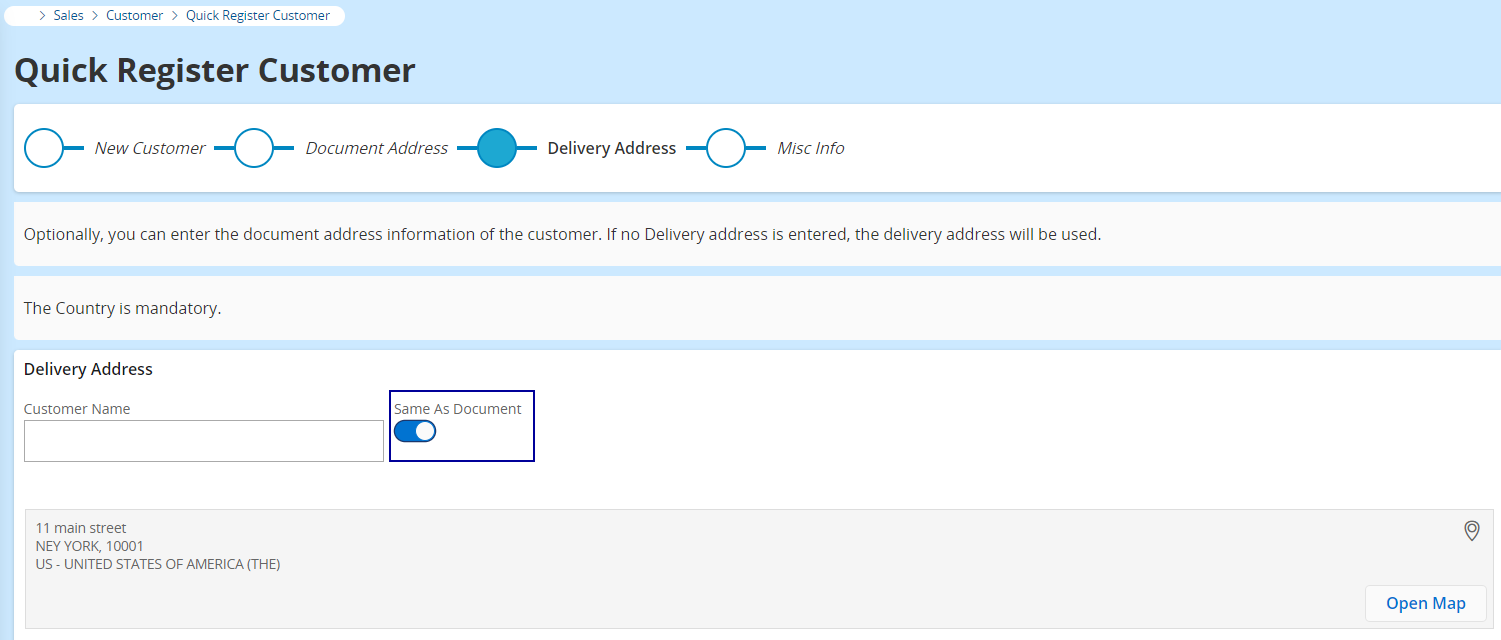
Task: Click the chevron before Quick Register Customer
Action: point(174,16)
